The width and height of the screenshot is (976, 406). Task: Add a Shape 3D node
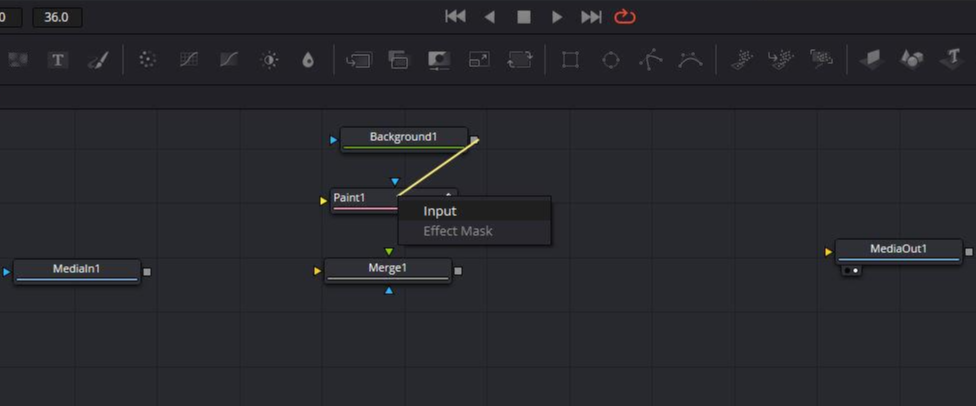(912, 60)
